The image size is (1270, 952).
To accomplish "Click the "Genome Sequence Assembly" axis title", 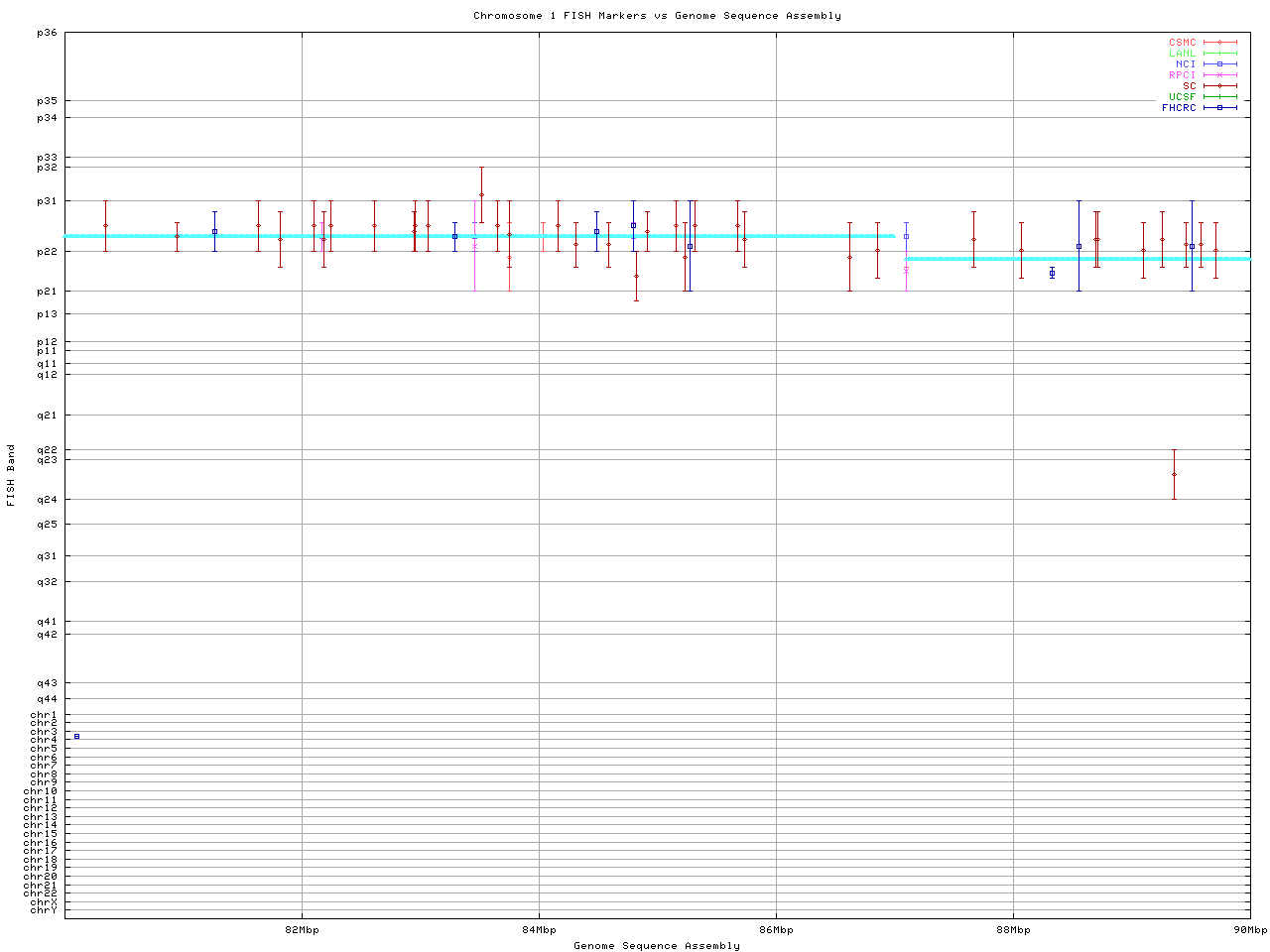I will [657, 946].
